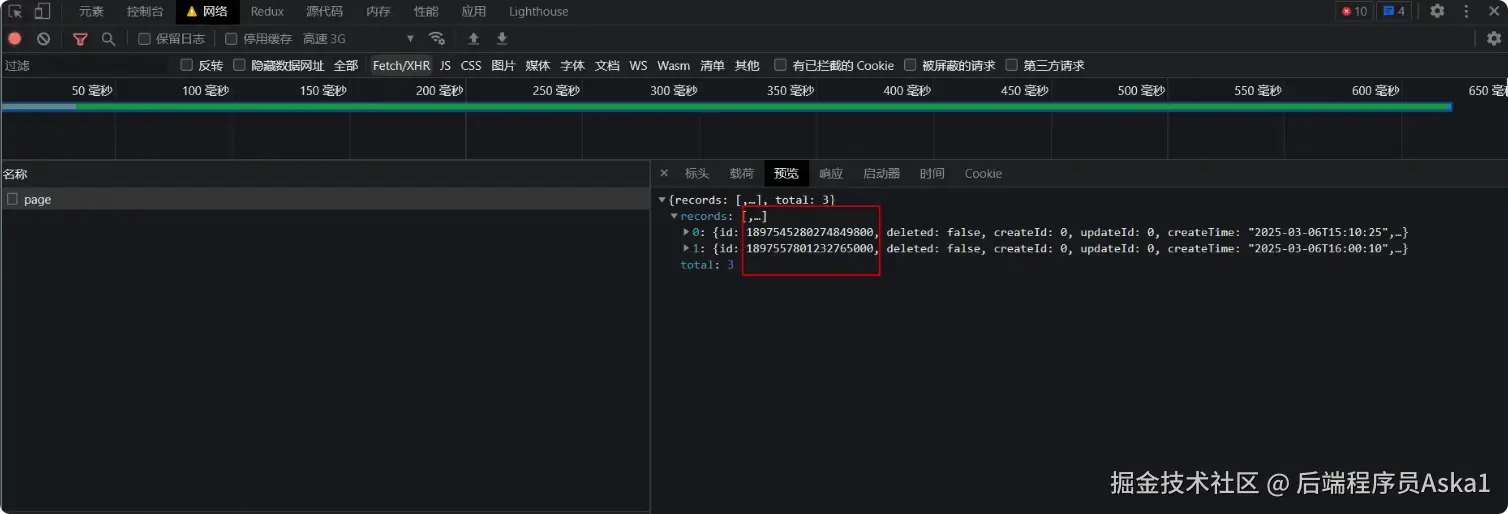
Task: Click the import HAR upload arrow icon
Action: tap(474, 39)
